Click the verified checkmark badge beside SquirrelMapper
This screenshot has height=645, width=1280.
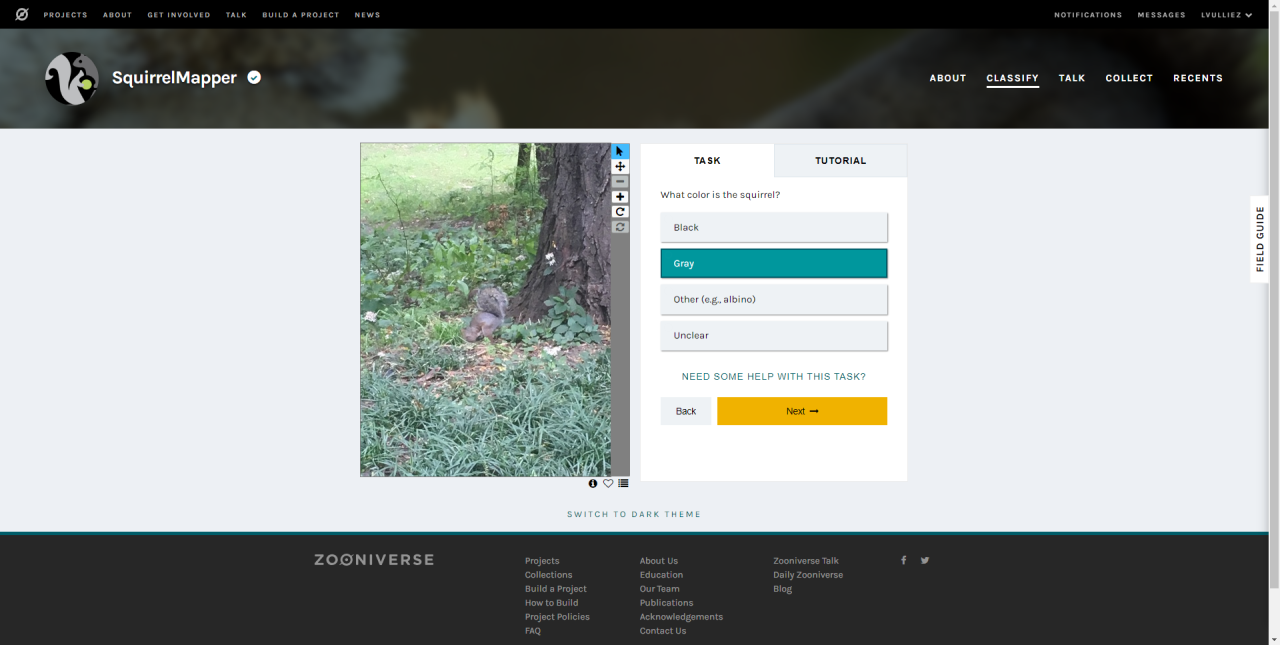[254, 77]
